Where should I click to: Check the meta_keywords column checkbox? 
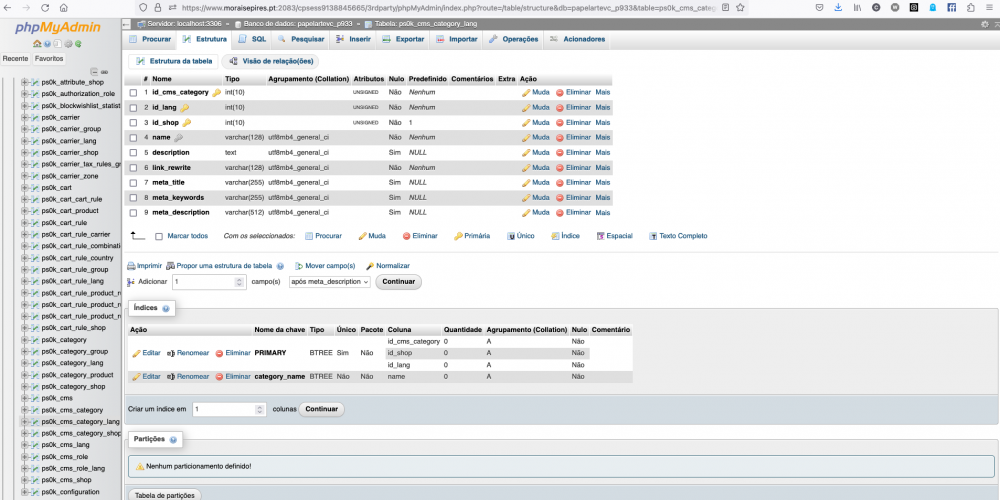pos(133,198)
